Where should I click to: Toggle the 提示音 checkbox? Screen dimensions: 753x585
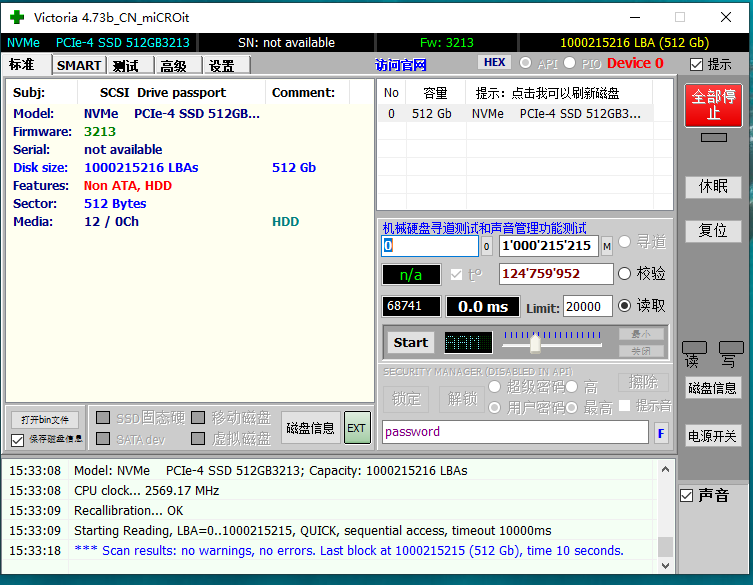(624, 406)
